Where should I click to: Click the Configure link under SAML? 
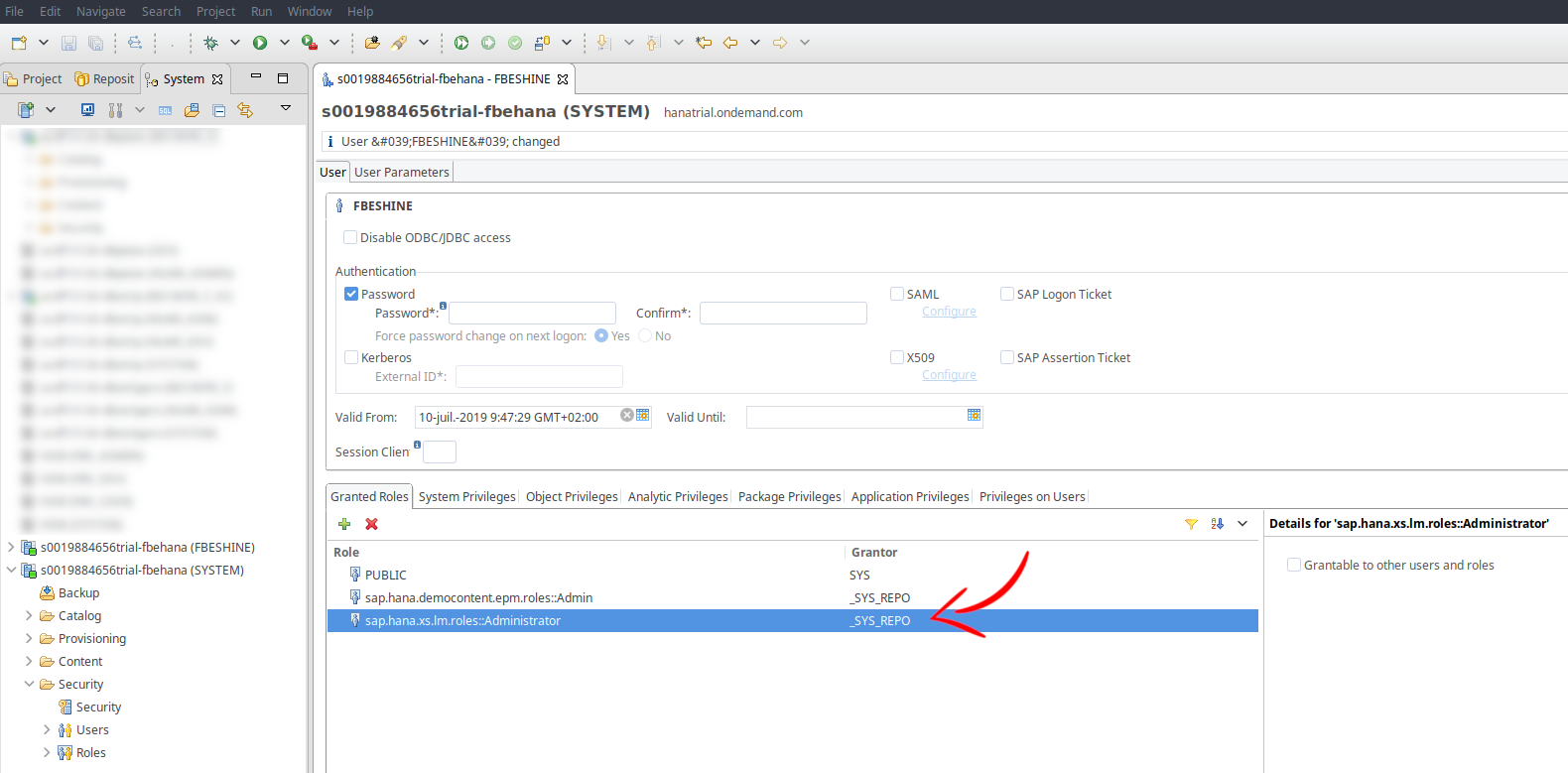(949, 312)
